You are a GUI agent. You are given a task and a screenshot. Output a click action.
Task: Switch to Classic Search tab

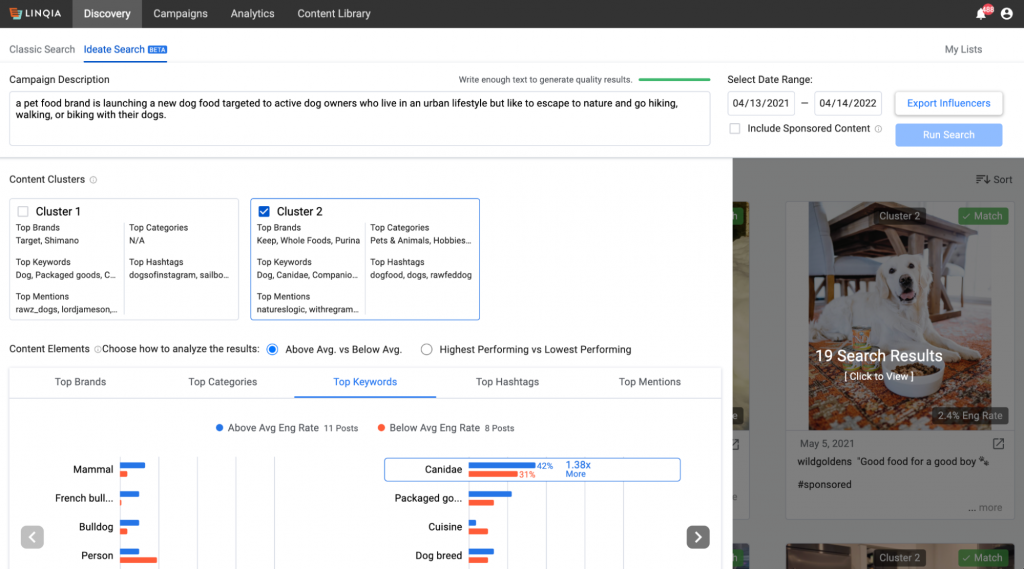pyautogui.click(x=42, y=50)
